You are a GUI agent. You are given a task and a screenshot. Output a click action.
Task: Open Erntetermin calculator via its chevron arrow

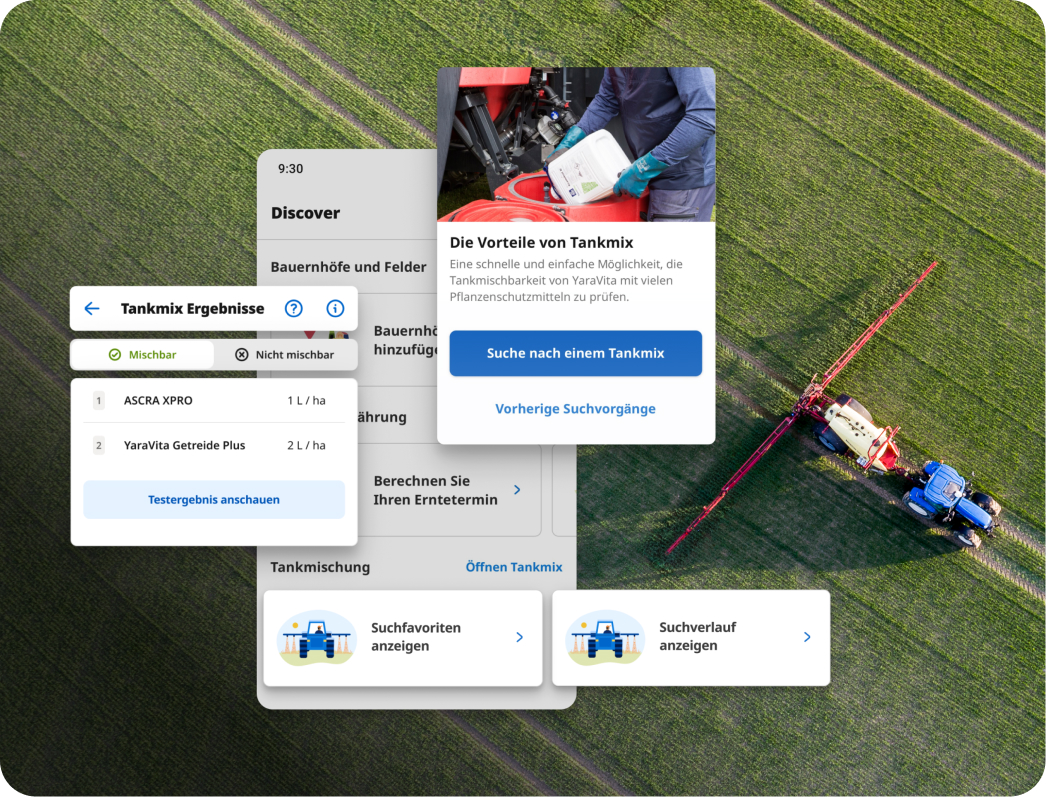(517, 490)
